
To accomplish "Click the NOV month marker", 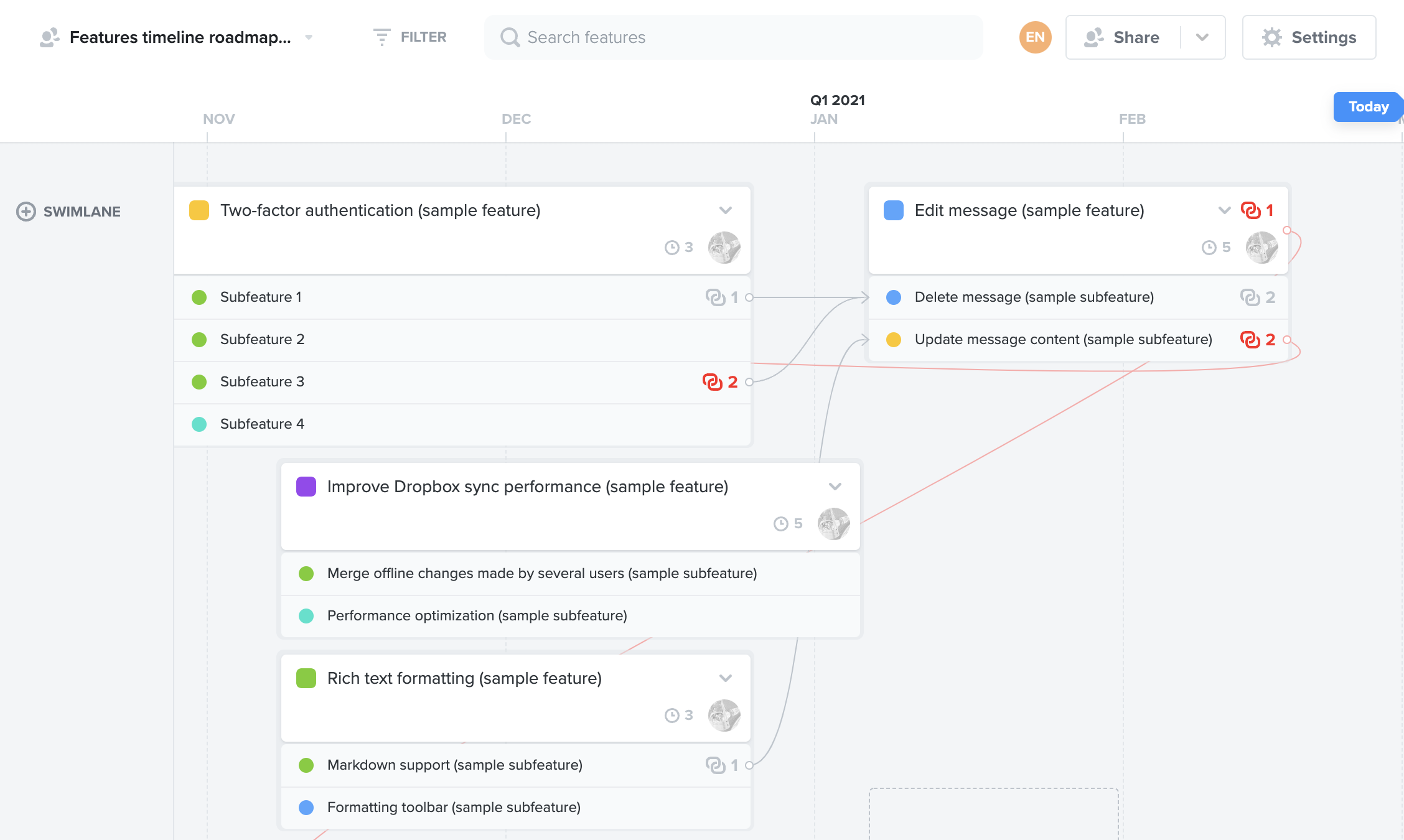I will click(x=218, y=119).
